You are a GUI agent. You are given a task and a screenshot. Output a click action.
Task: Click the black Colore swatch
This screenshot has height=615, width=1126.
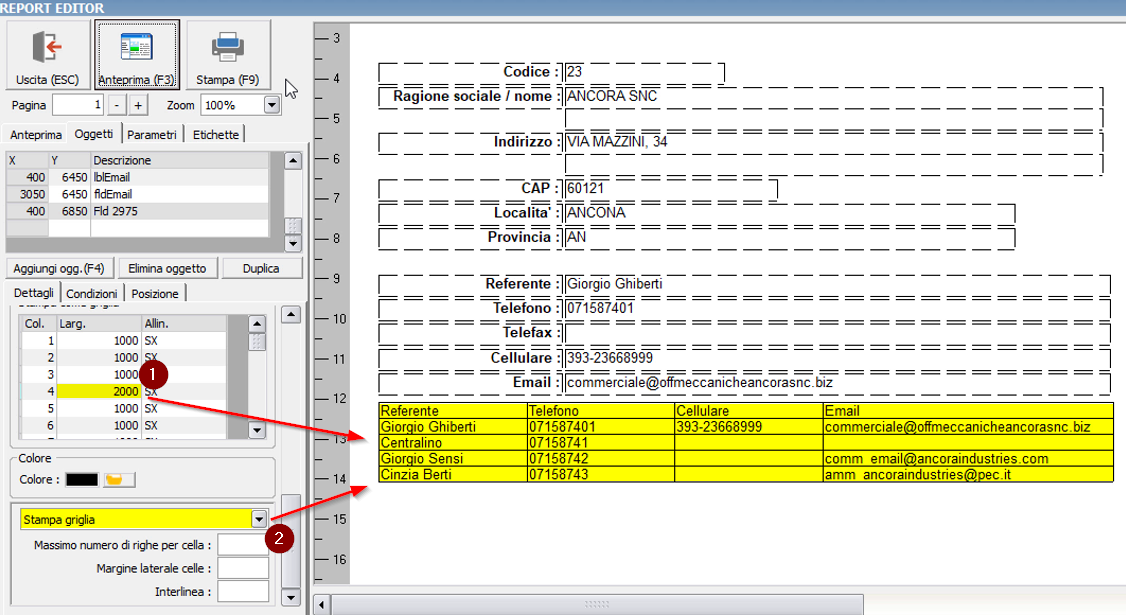point(82,480)
